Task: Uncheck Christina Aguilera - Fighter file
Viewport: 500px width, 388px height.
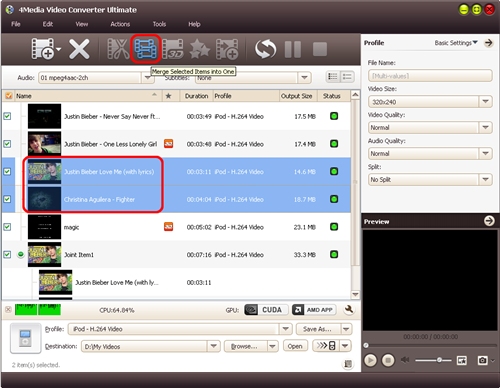Action: coord(7,199)
